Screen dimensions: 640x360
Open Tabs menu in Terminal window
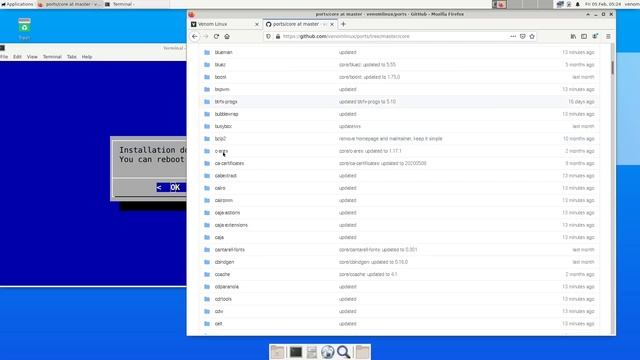[72, 57]
